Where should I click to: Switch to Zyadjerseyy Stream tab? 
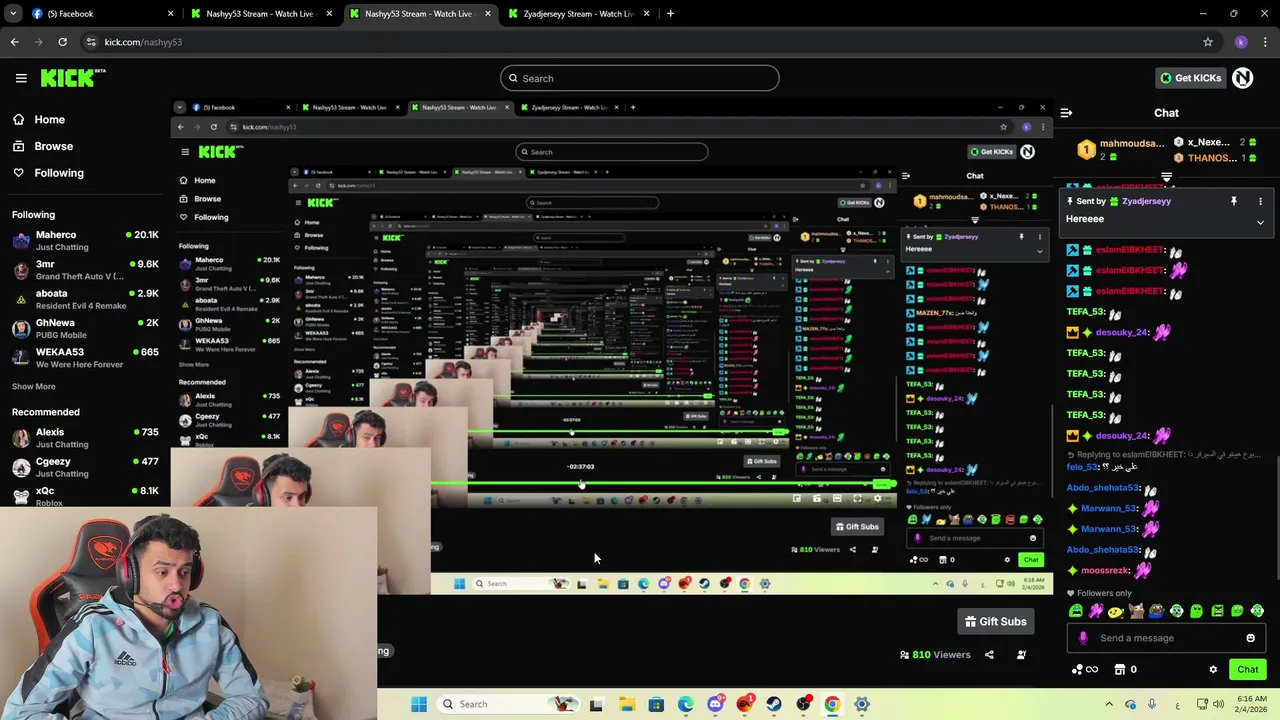click(580, 14)
